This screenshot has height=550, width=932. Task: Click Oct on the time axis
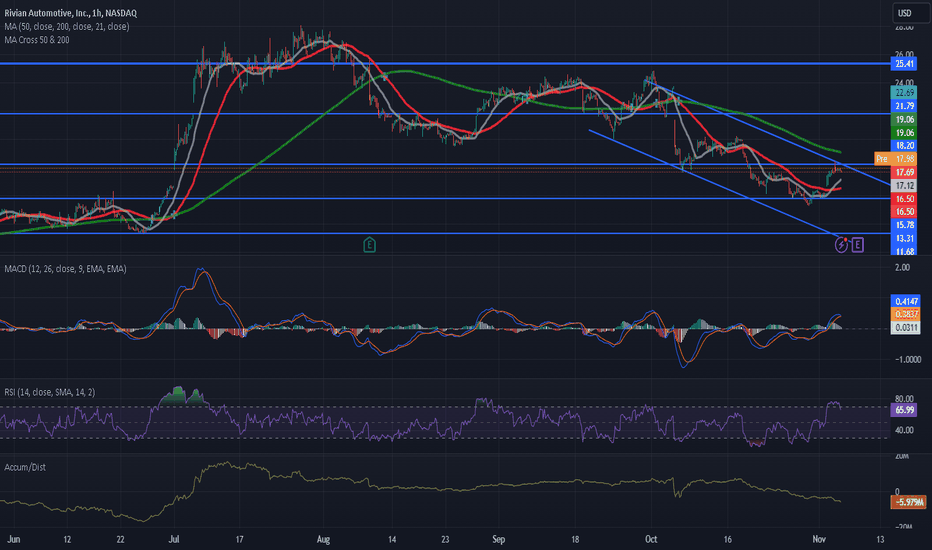click(651, 539)
